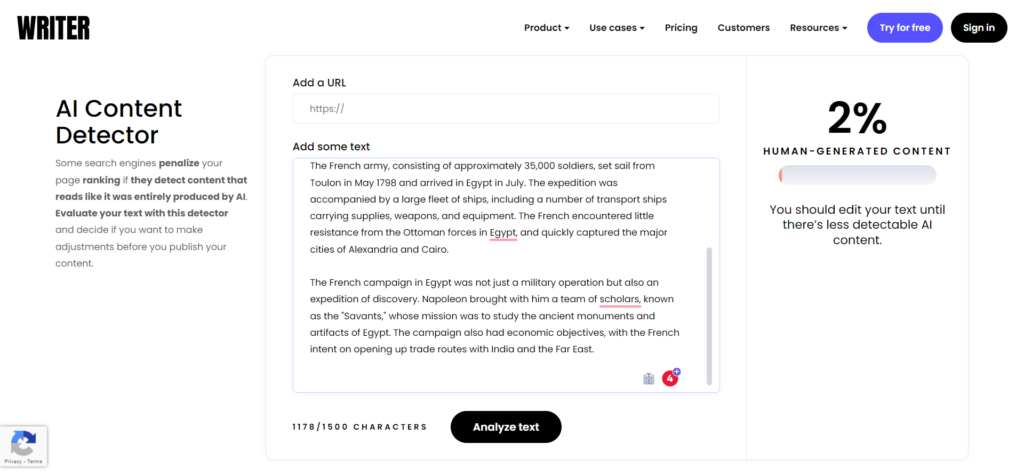This screenshot has width=1024, height=476.
Task: Open the Use cases dropdown
Action: pyautogui.click(x=617, y=28)
